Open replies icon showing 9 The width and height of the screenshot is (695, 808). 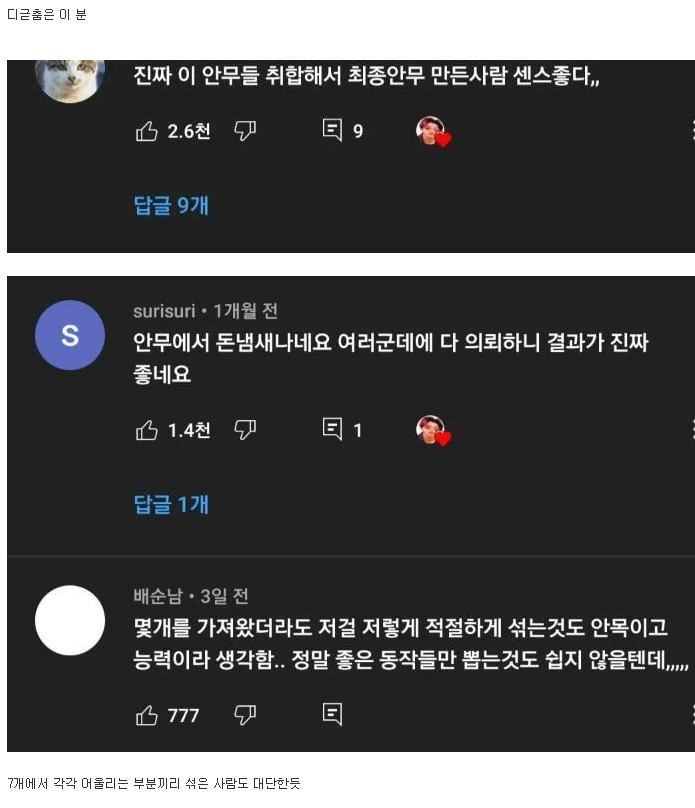[332, 130]
